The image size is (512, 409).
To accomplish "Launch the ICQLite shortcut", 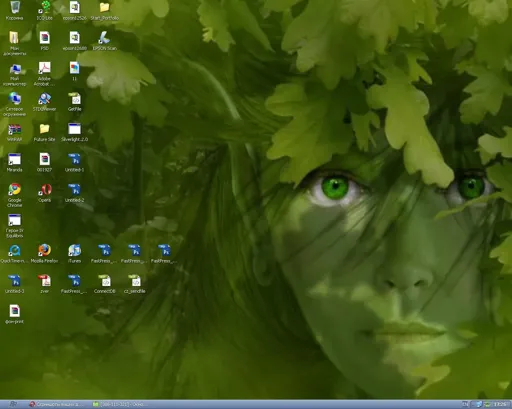I will 45,11.
